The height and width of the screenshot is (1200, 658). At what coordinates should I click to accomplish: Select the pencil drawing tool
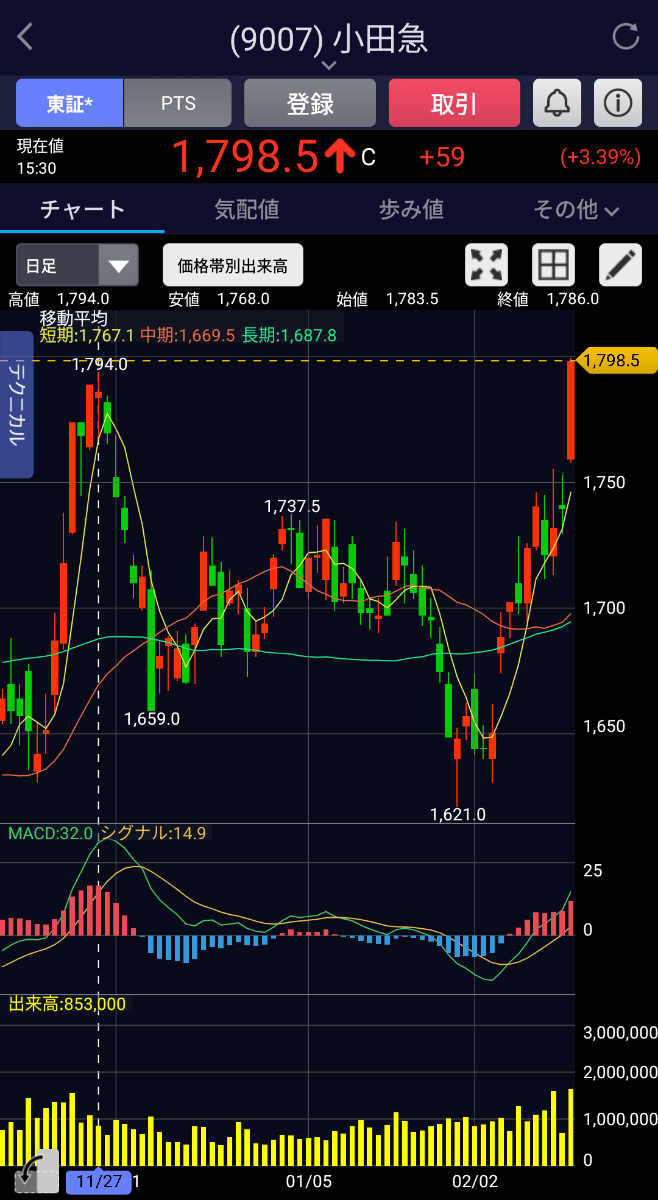620,265
